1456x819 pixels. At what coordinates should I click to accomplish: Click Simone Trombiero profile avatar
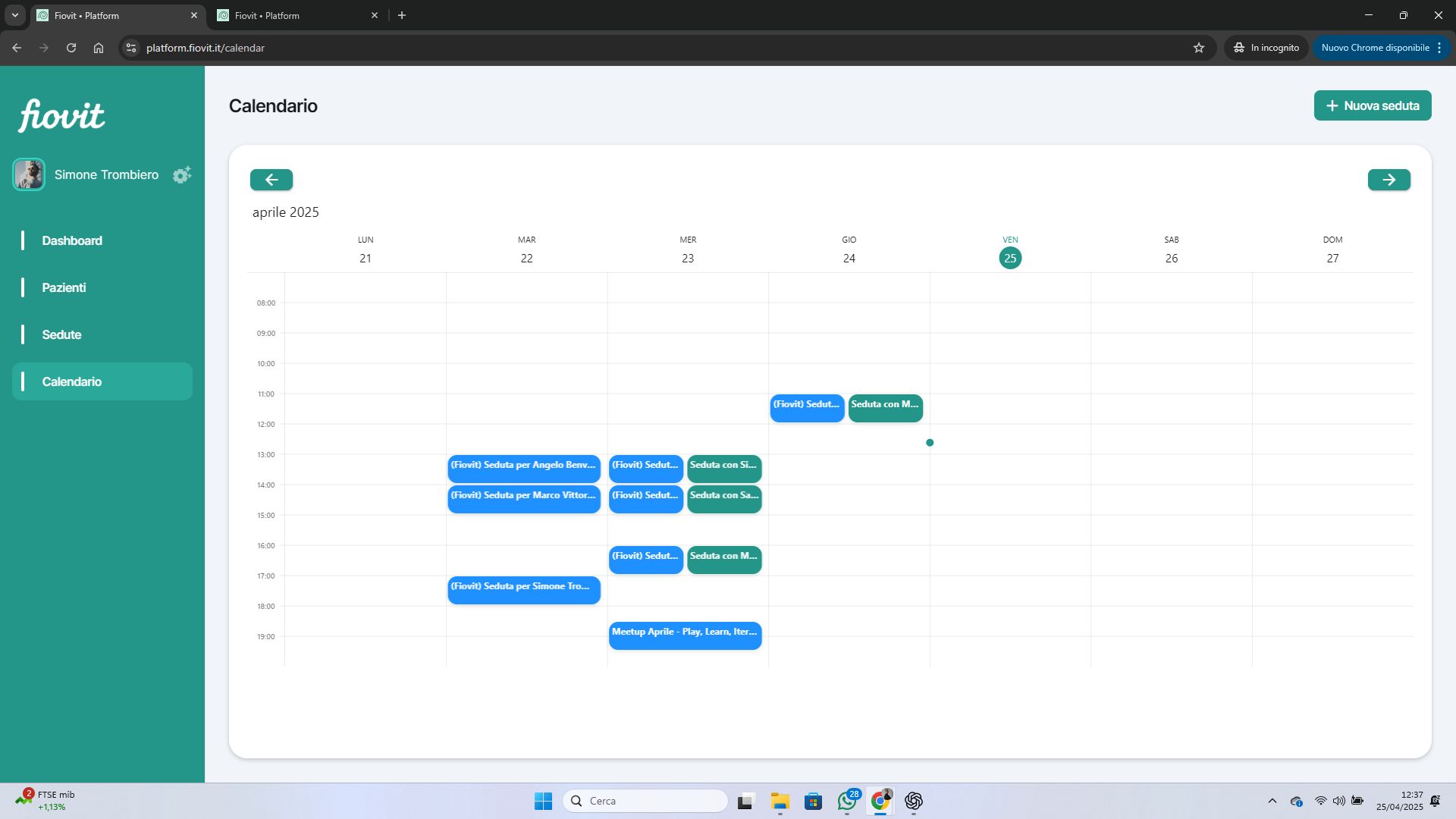[29, 174]
